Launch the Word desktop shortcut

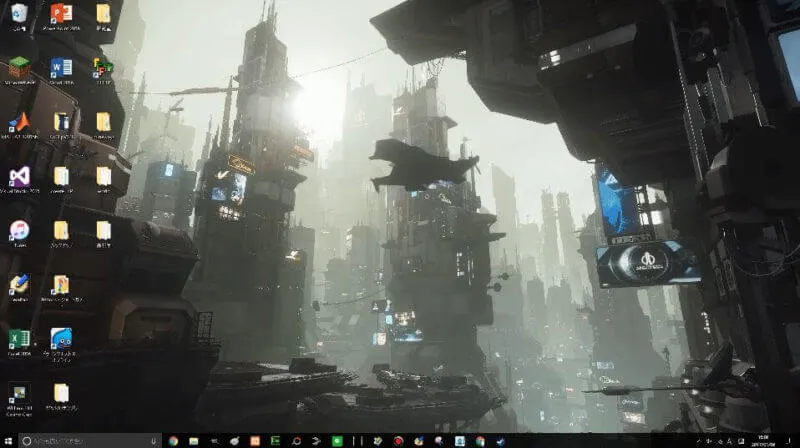(61, 68)
